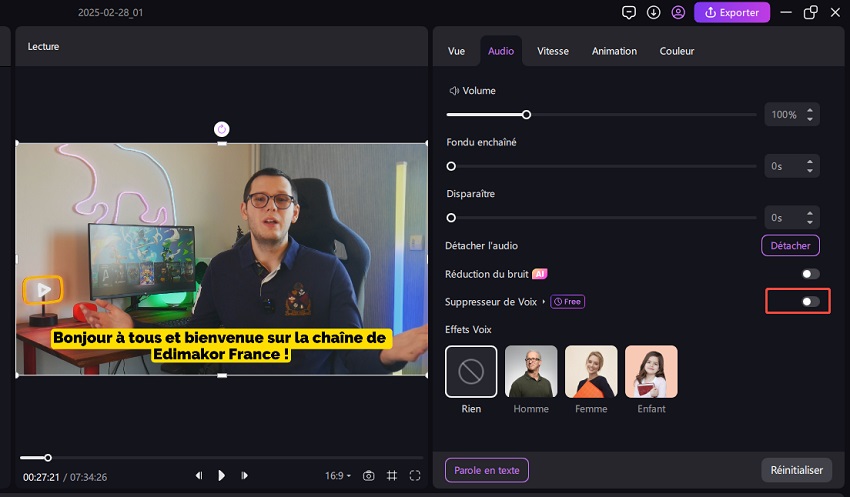Screen dimensions: 850x497
Task: Toggle the grid overlay icon
Action: [392, 476]
